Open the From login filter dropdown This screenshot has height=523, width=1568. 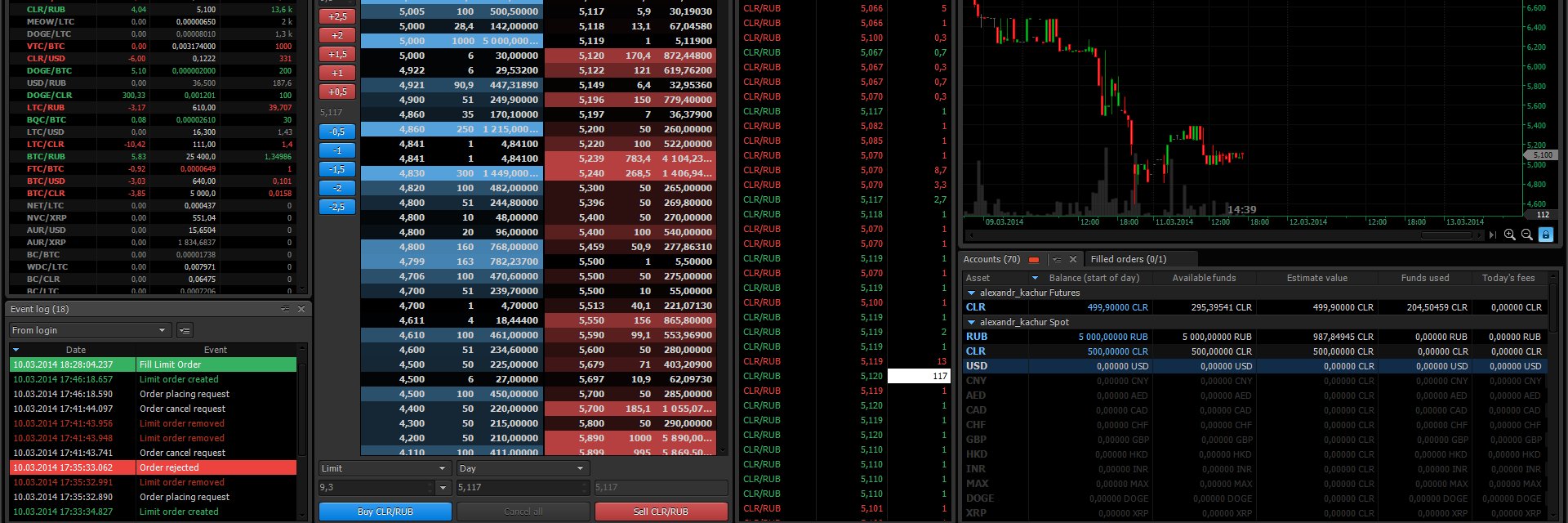click(90, 330)
